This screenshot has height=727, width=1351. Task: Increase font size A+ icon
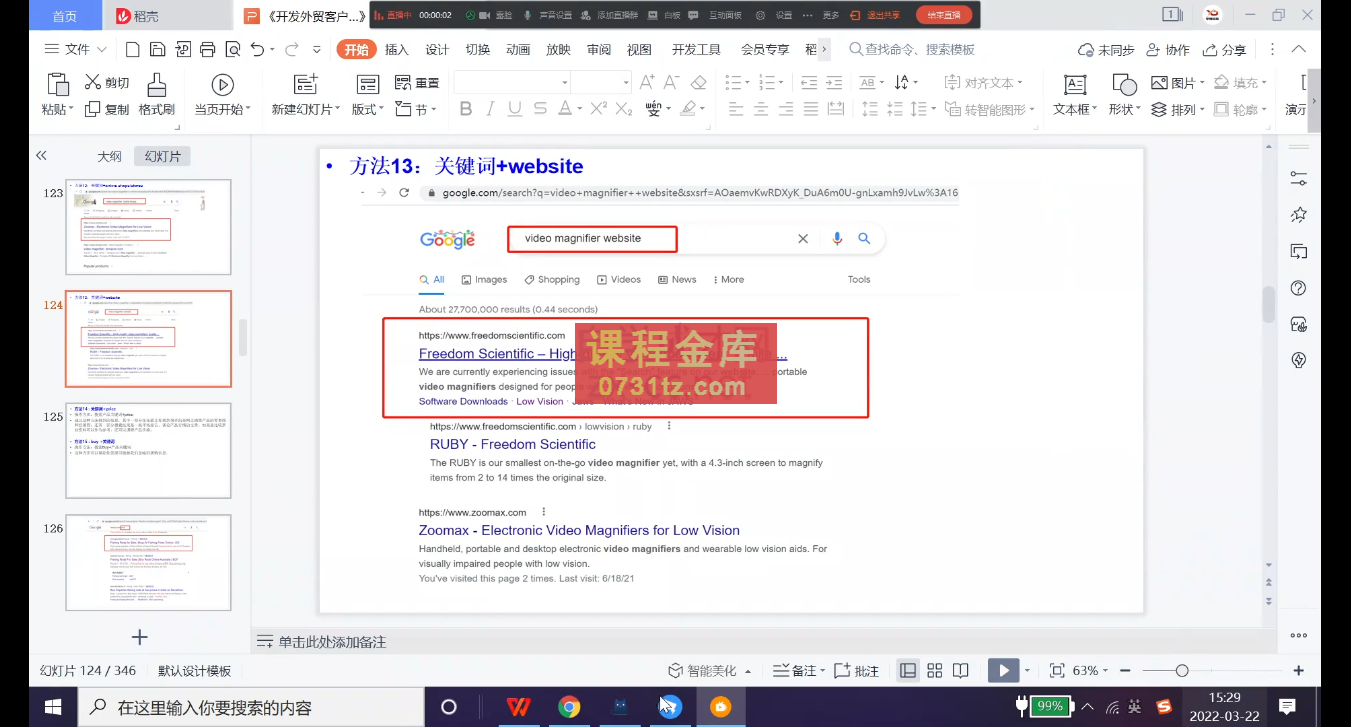(x=647, y=83)
